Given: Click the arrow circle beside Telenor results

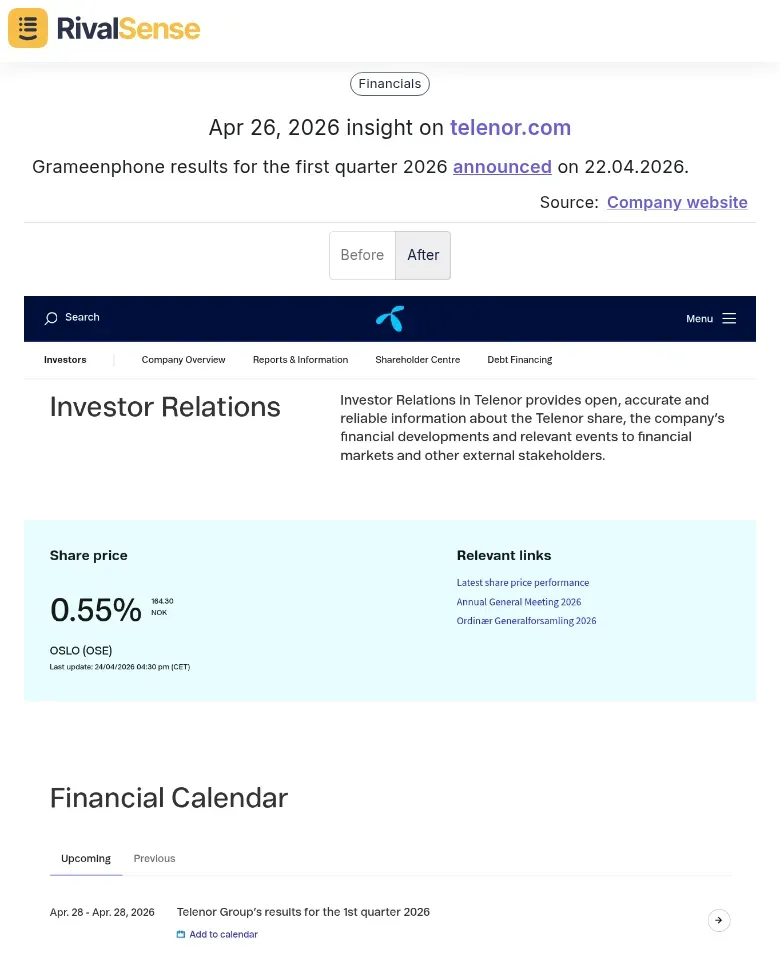Looking at the screenshot, I should 719,920.
